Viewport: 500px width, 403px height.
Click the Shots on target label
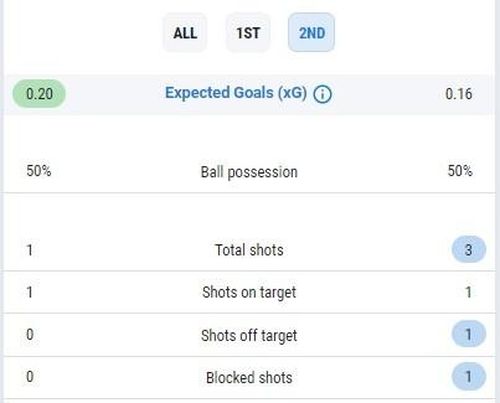[249, 293]
